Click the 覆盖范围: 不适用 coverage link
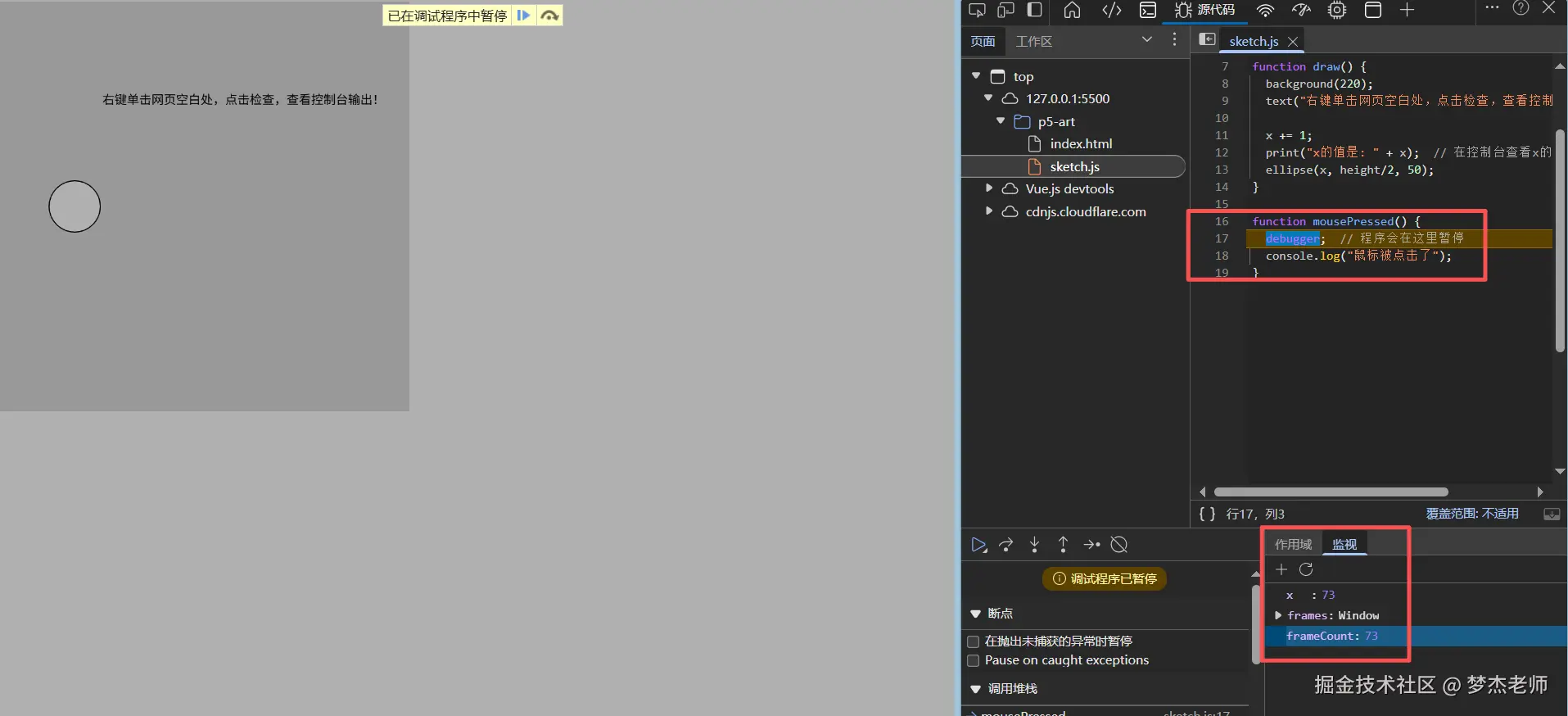This screenshot has height=716, width=1568. [x=1472, y=514]
